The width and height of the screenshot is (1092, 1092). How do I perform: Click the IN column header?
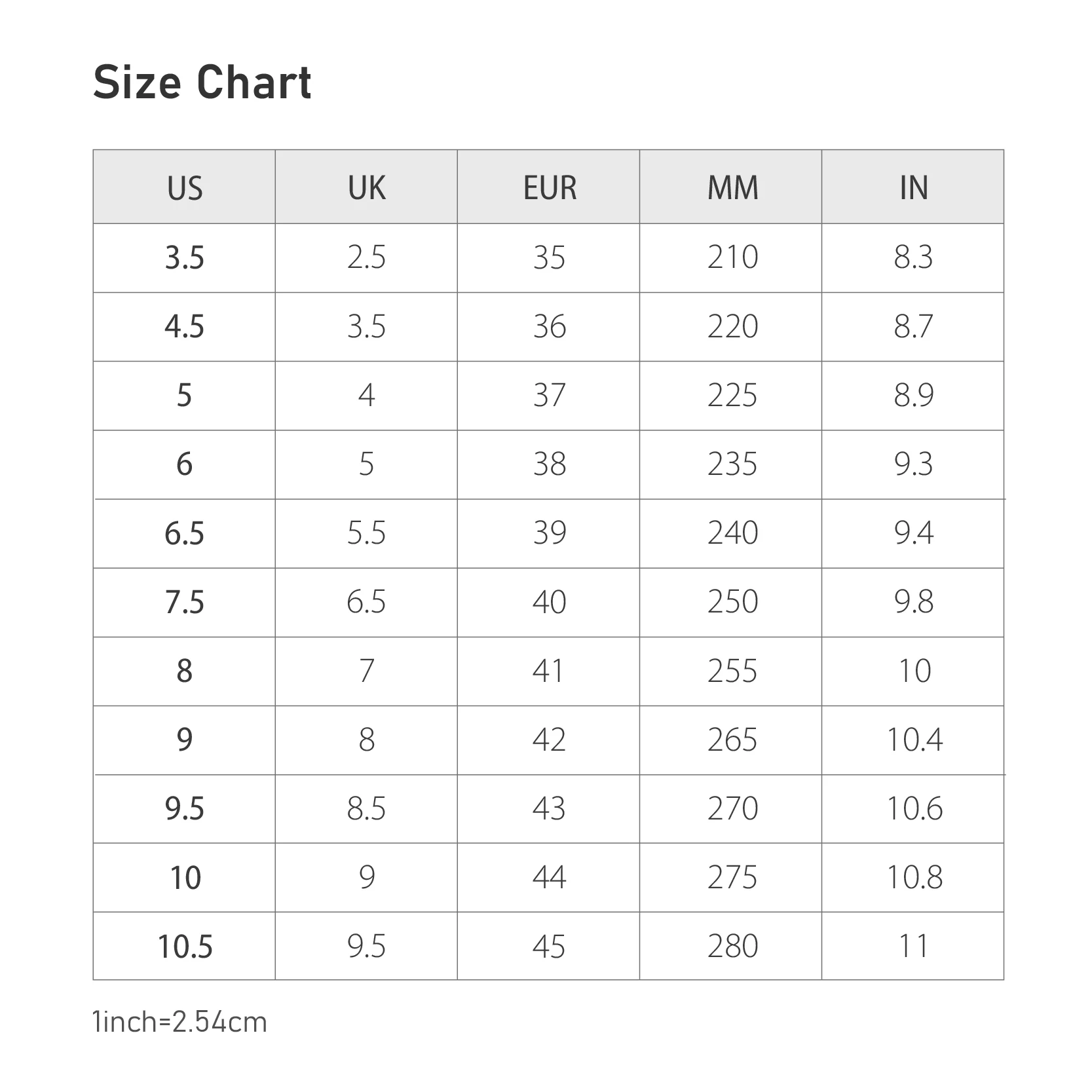(x=913, y=189)
